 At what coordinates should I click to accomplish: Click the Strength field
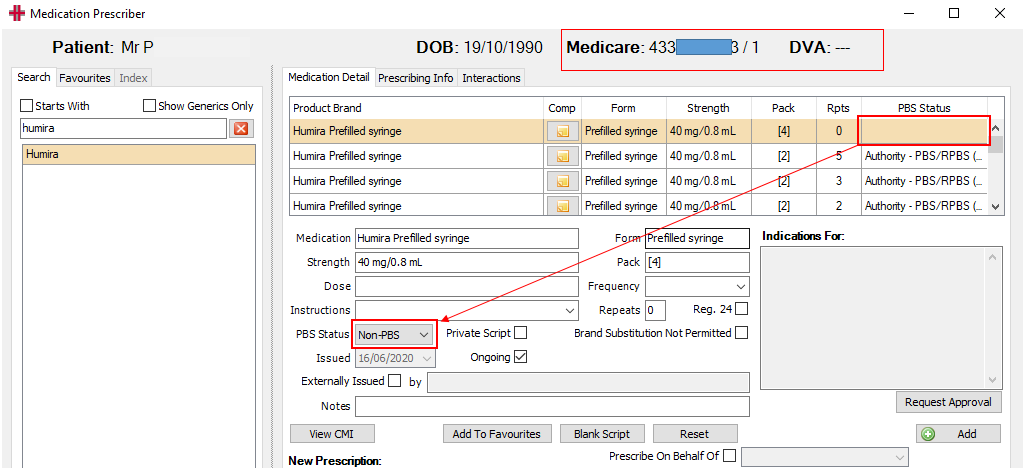click(x=467, y=262)
